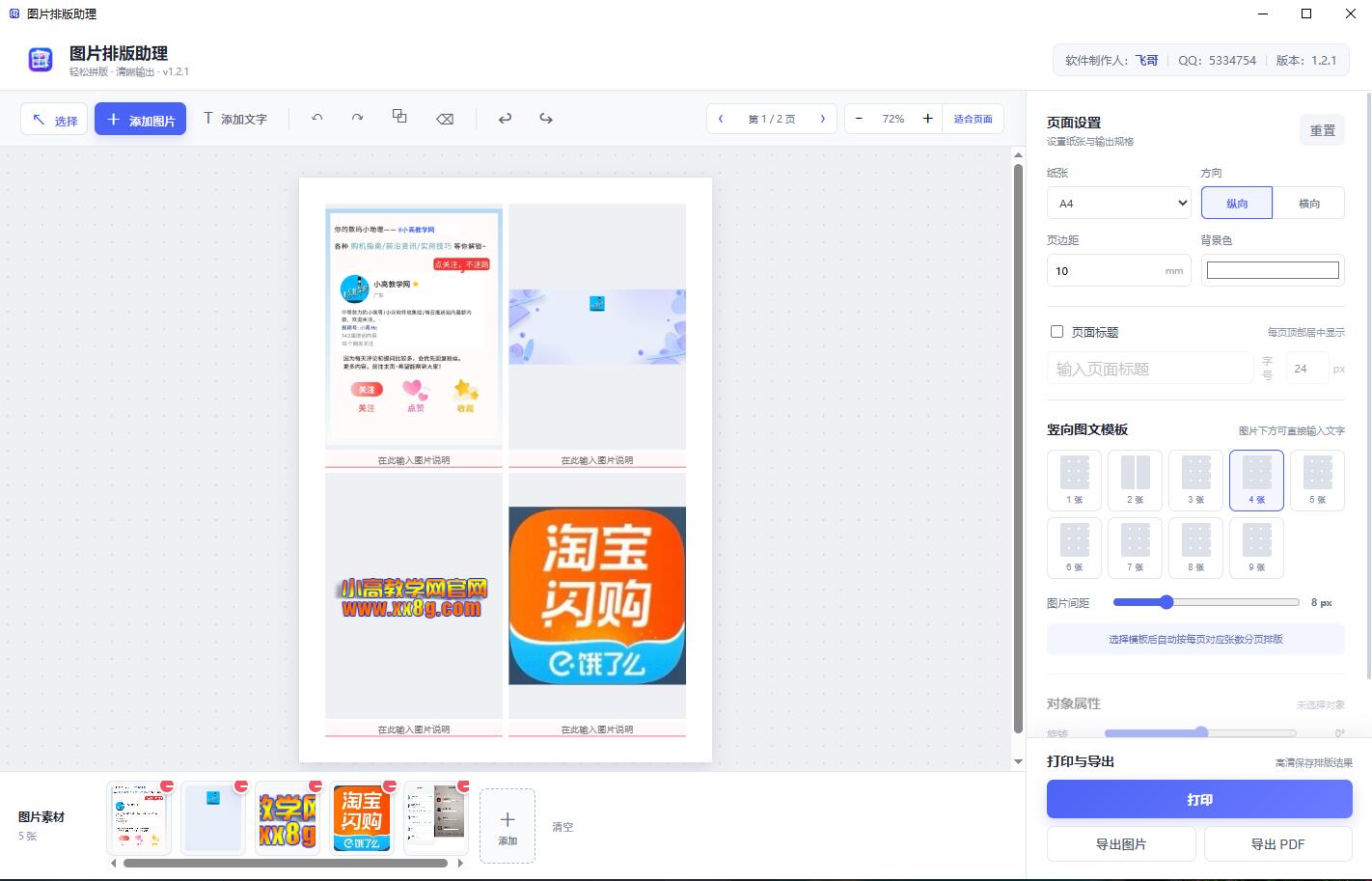Select the 5 张 layout template
Image resolution: width=1372 pixels, height=881 pixels.
pos(1317,480)
